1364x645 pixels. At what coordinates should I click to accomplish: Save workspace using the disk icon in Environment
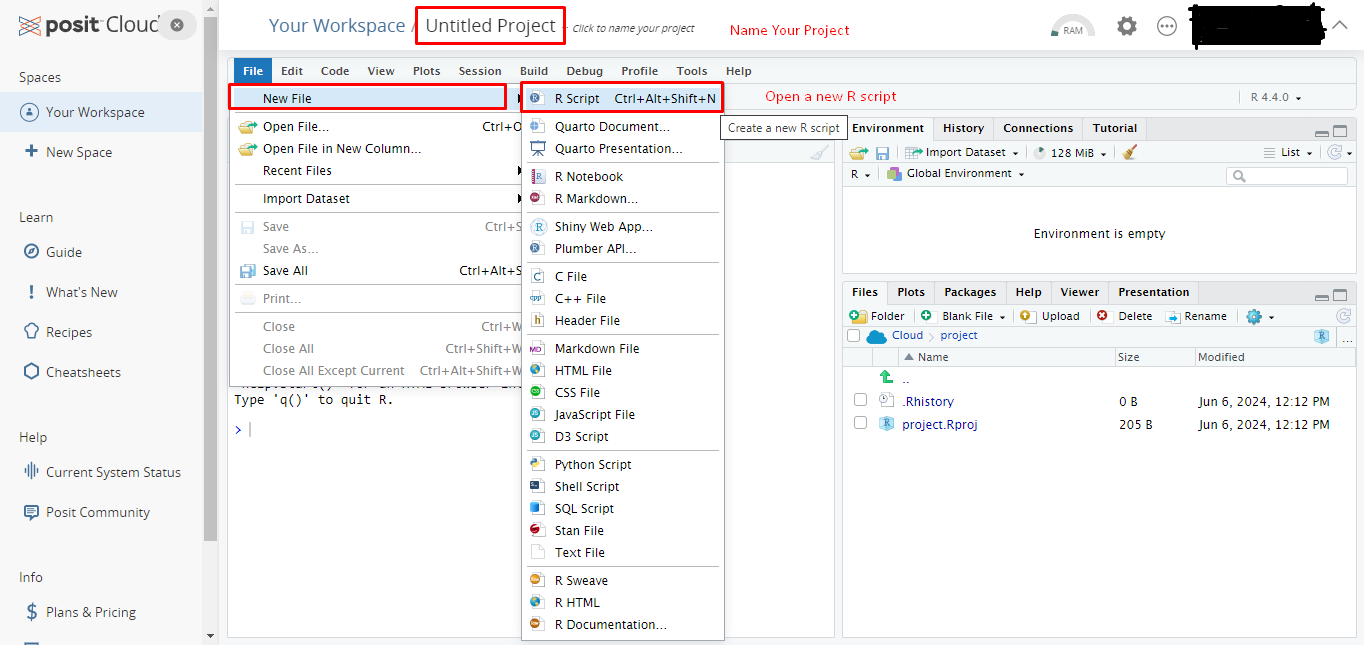(x=882, y=153)
